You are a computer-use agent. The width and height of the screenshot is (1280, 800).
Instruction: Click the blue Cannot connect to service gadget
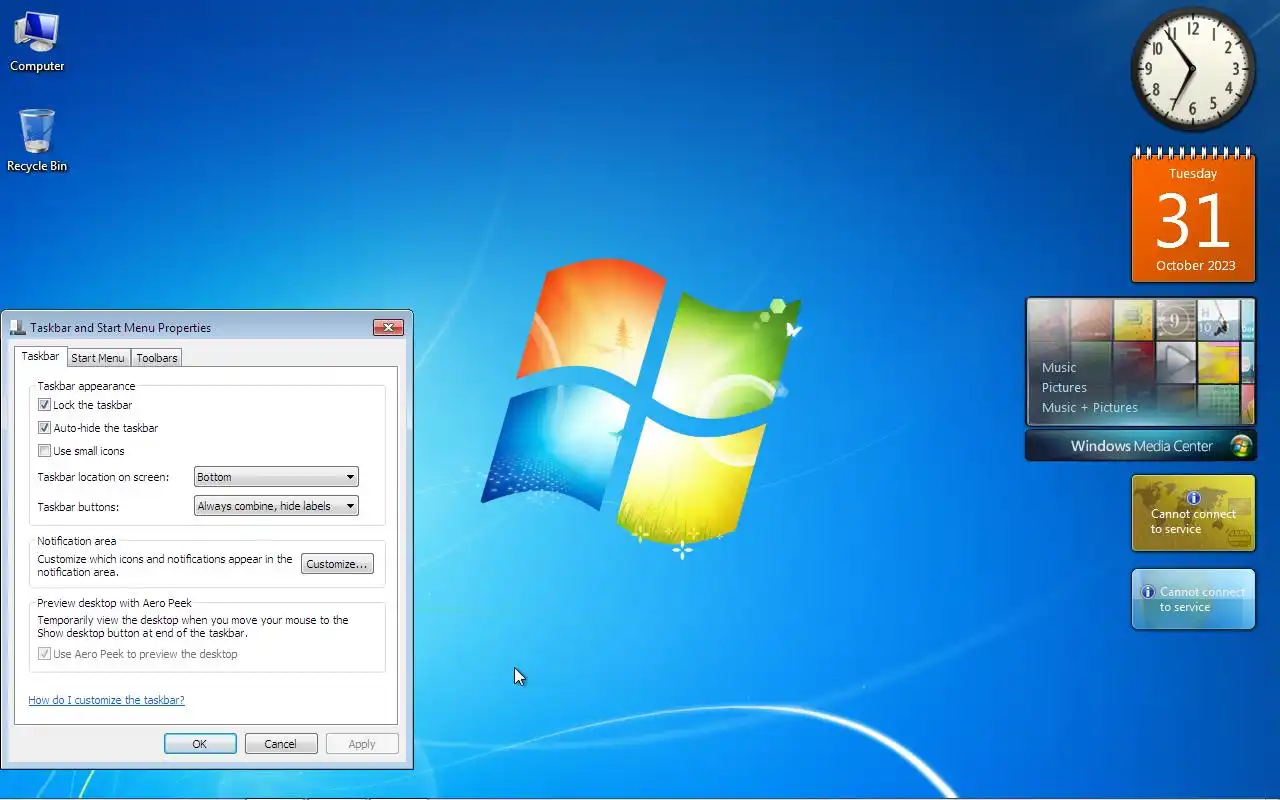pos(1193,599)
